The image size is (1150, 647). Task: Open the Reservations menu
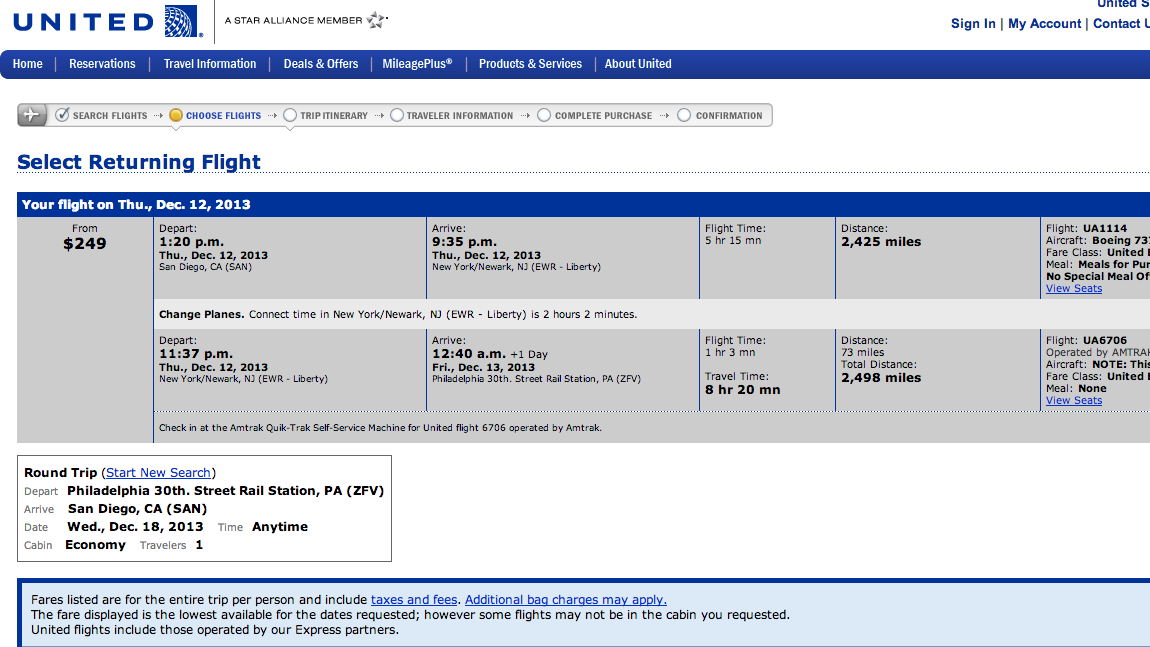click(x=102, y=64)
